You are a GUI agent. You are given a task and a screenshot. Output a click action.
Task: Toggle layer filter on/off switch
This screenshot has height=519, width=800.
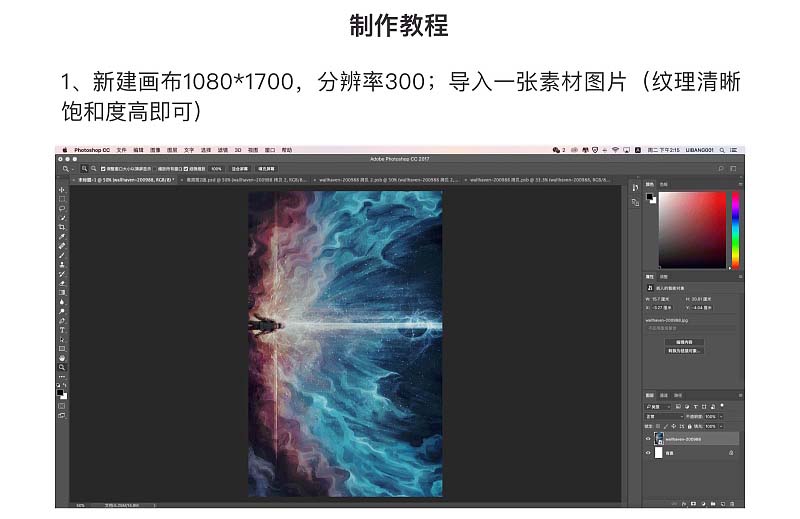click(x=722, y=405)
